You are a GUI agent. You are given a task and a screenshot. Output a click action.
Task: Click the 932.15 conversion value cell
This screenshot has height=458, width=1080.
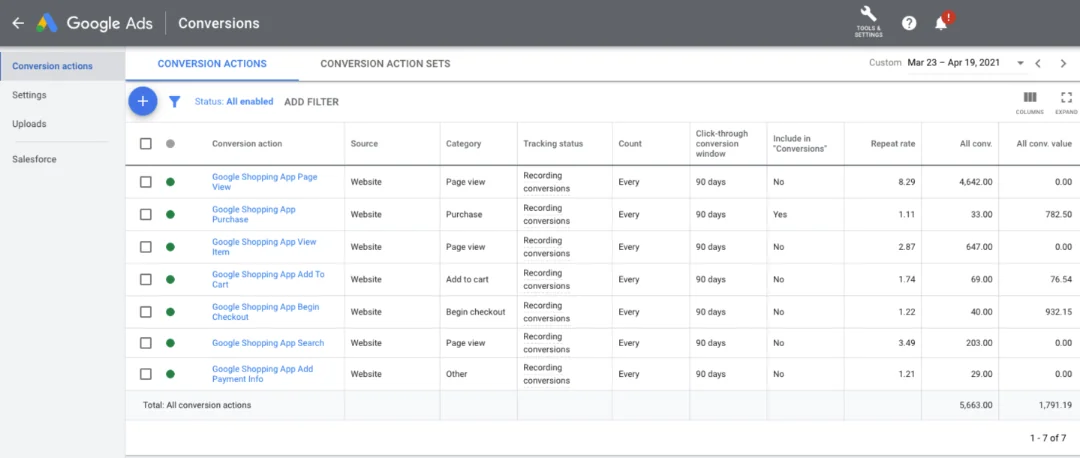tap(1059, 311)
